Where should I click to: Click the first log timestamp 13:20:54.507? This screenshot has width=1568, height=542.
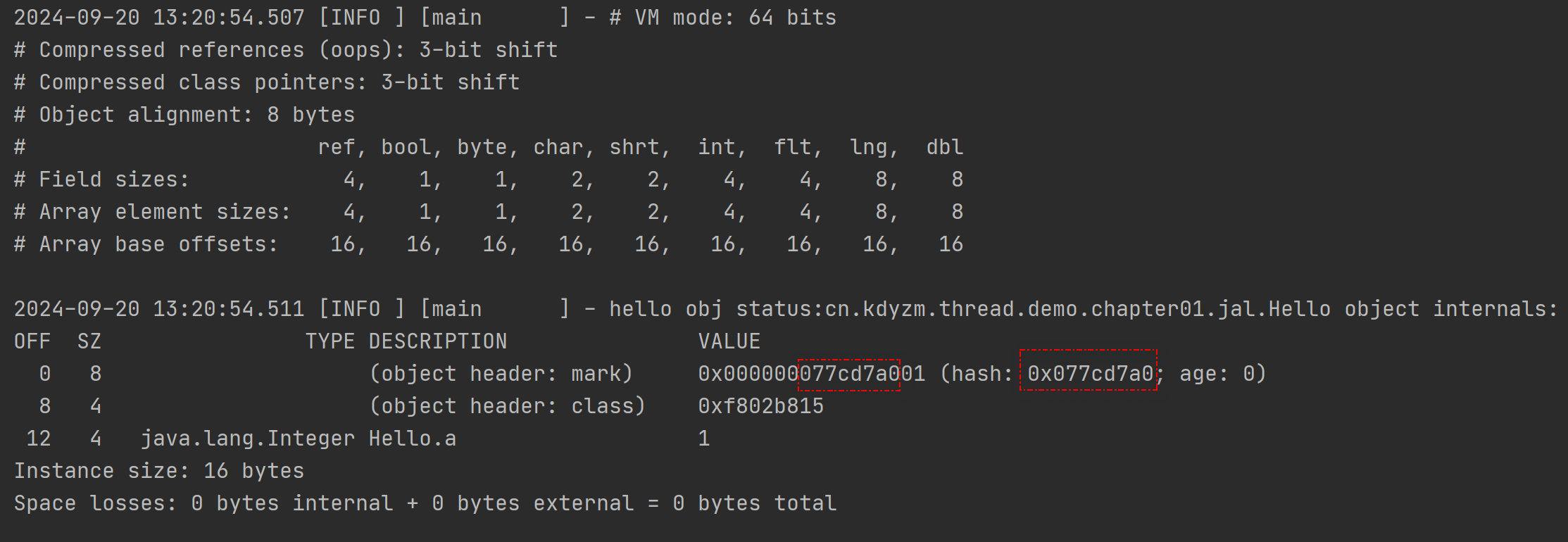(x=228, y=18)
